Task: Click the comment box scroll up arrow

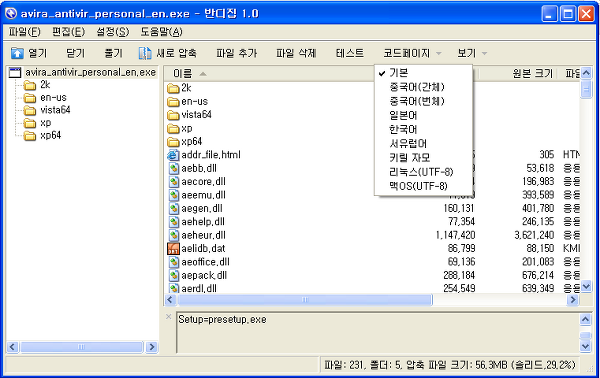Action: (586, 319)
